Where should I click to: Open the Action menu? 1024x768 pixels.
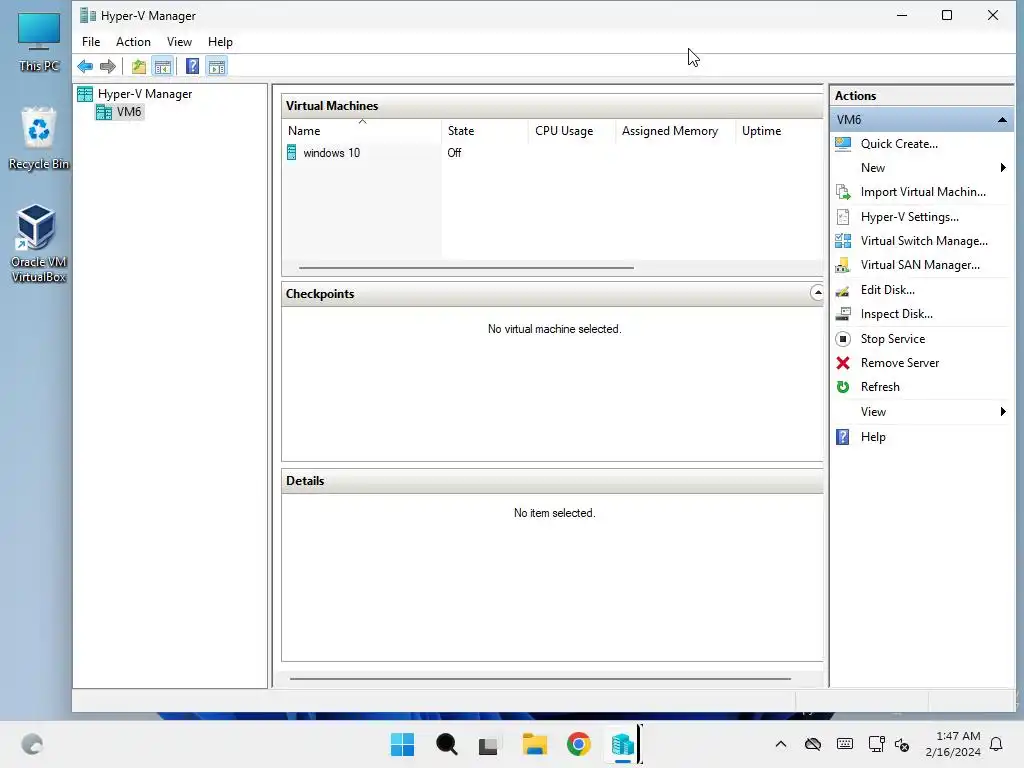pos(133,42)
